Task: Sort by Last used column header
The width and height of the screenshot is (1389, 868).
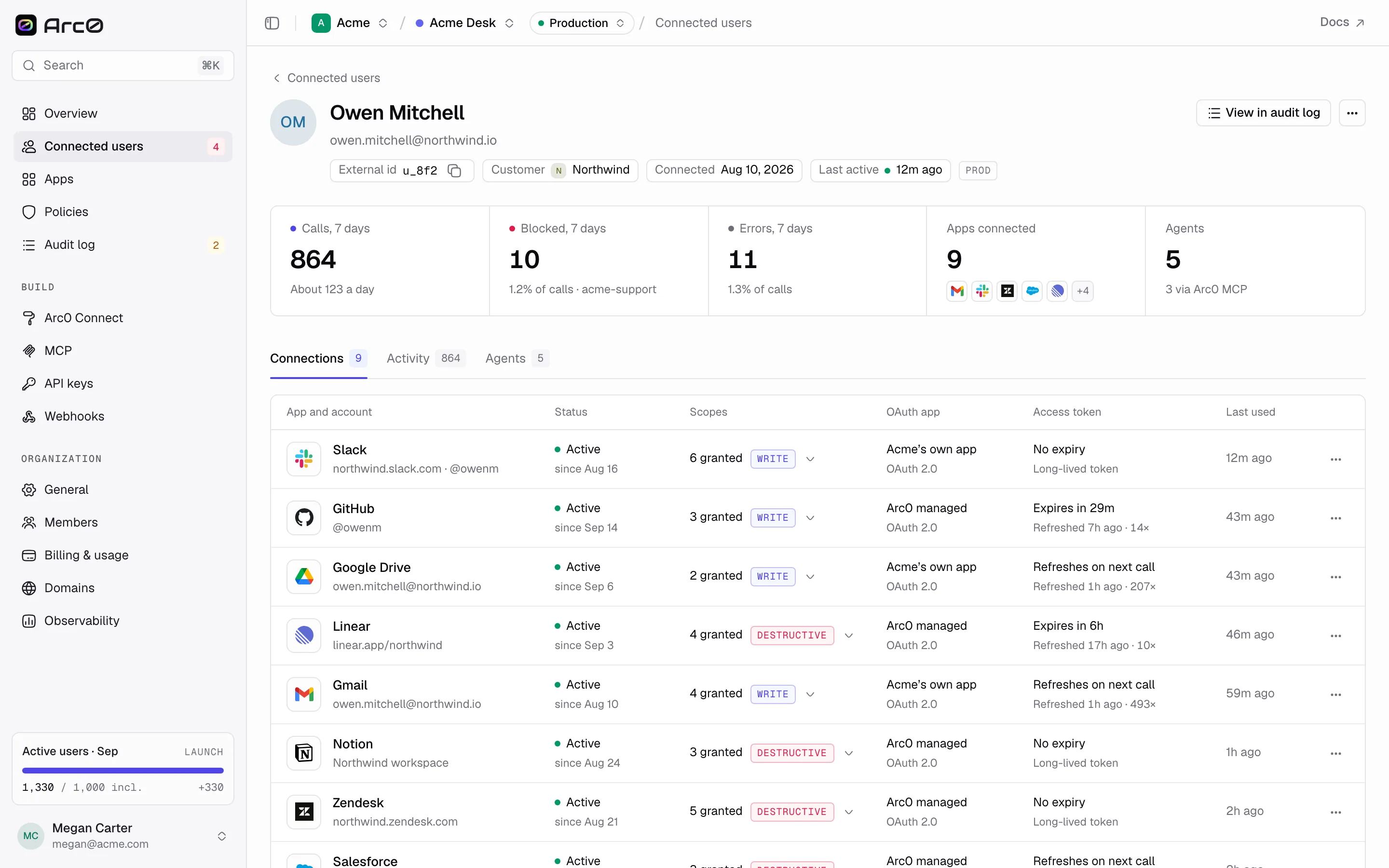Action: [1250, 412]
